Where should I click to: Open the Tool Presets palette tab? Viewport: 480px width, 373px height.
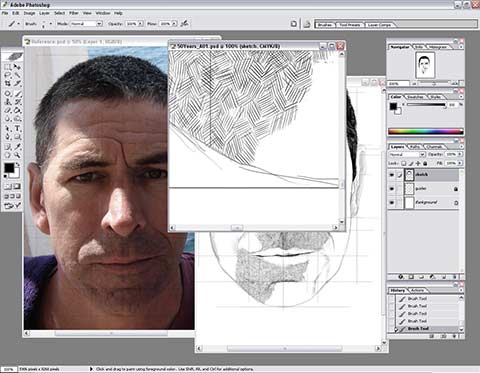350,25
